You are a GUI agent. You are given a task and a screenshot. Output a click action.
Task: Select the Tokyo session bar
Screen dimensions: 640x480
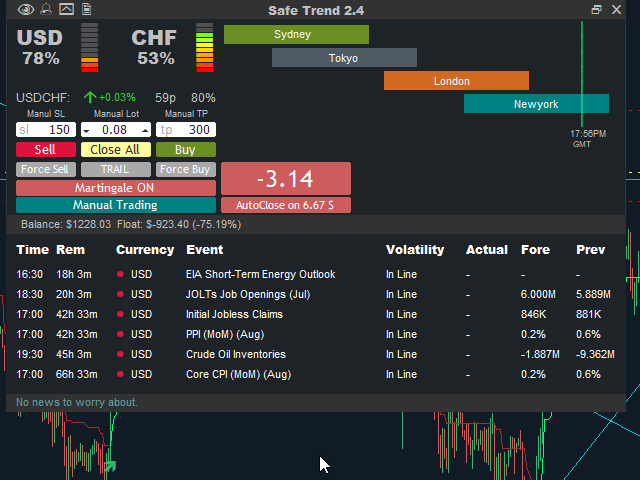tap(344, 58)
